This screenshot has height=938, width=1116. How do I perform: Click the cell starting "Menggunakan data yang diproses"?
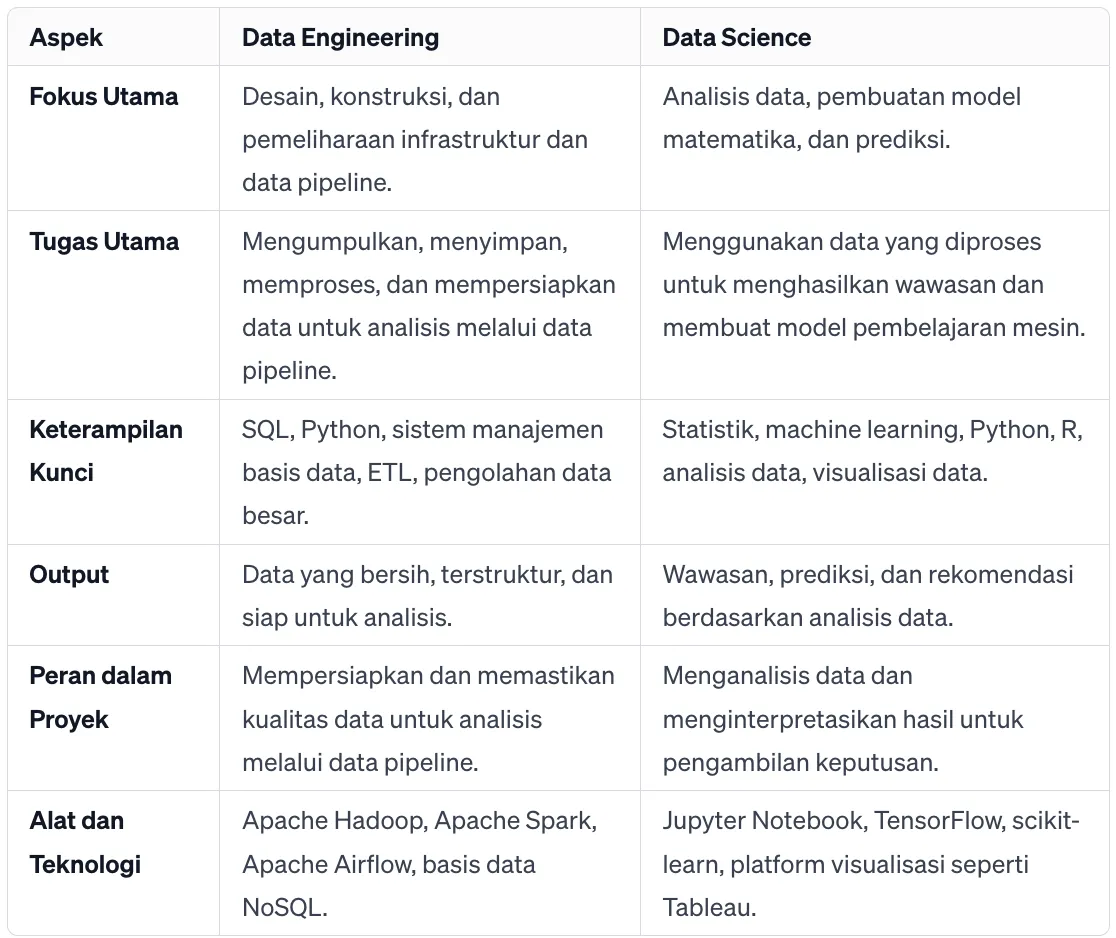(x=873, y=285)
